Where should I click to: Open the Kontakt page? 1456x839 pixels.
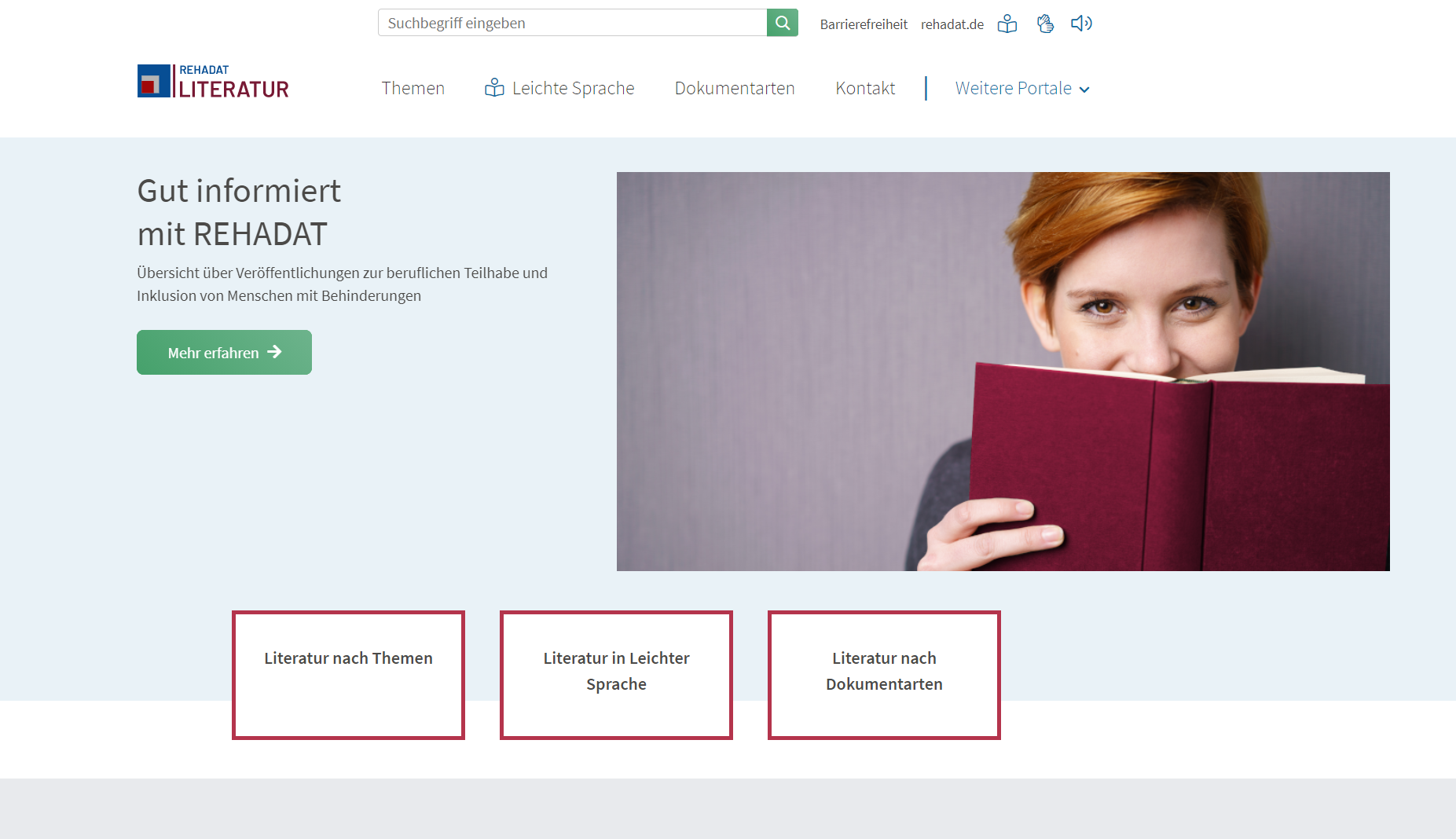[x=865, y=88]
